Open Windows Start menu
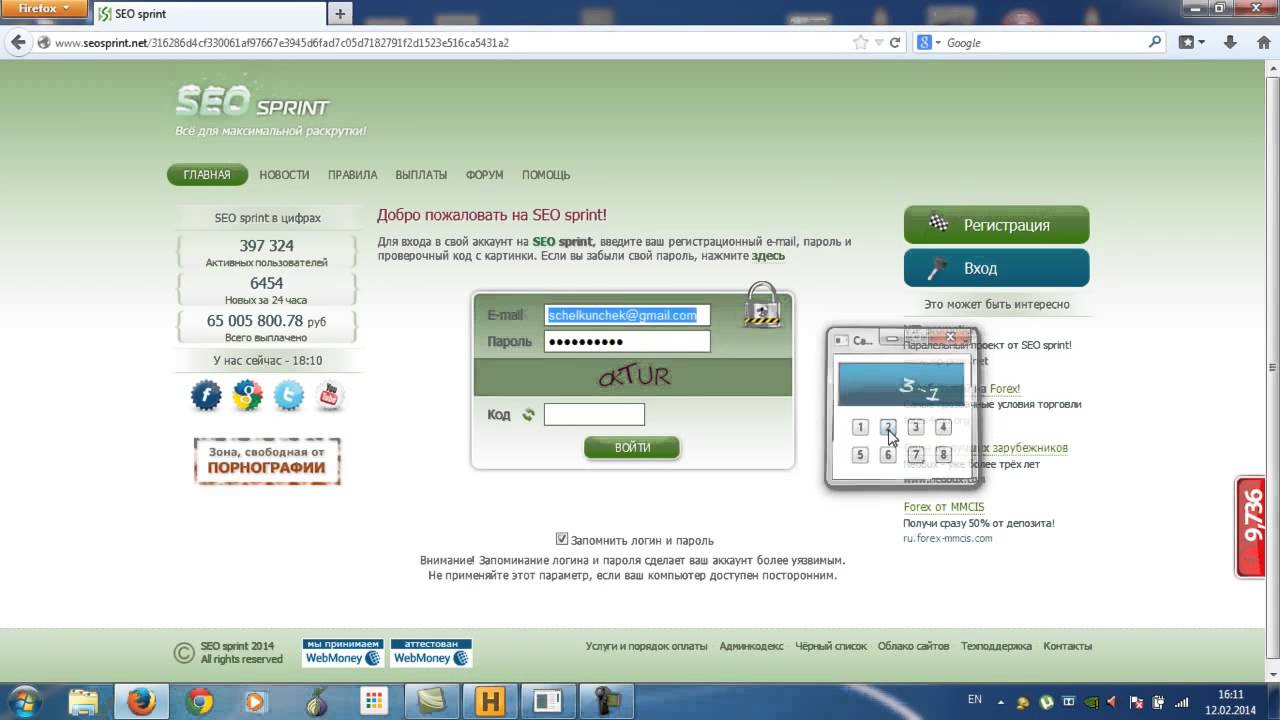The image size is (1280, 720). click(24, 701)
